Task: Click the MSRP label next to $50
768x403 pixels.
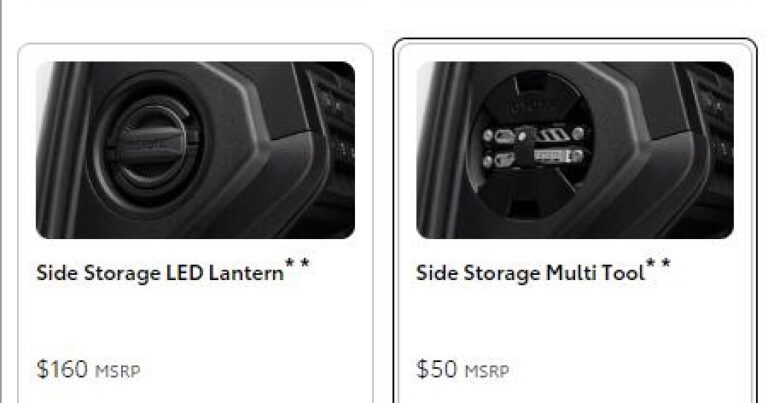Action: click(x=487, y=371)
